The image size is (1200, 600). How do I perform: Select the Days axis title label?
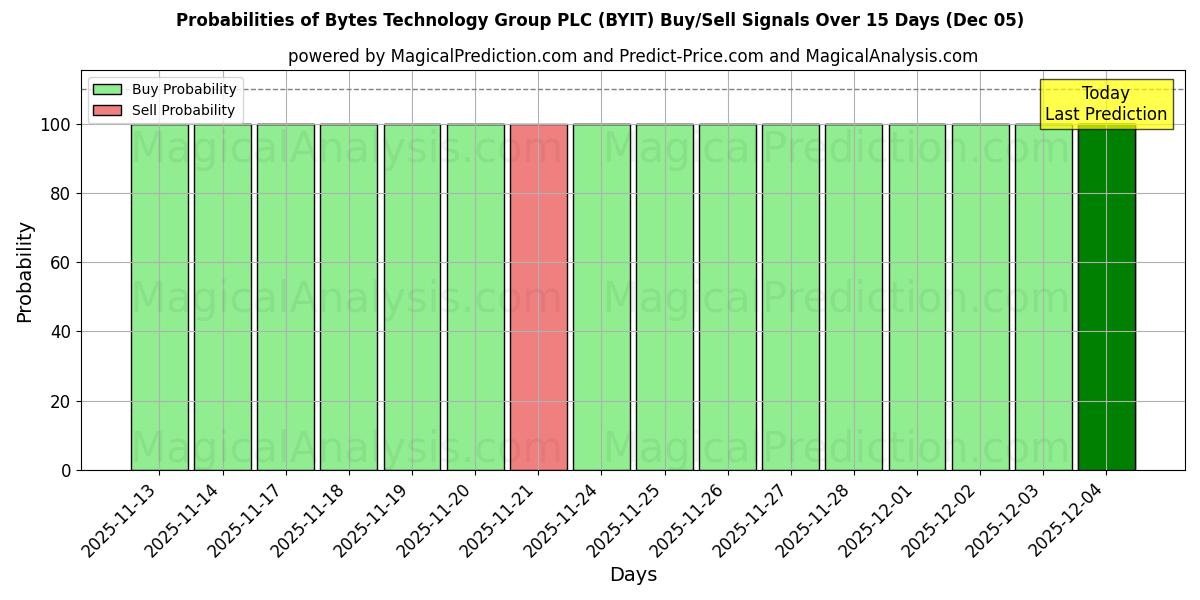pyautogui.click(x=634, y=574)
